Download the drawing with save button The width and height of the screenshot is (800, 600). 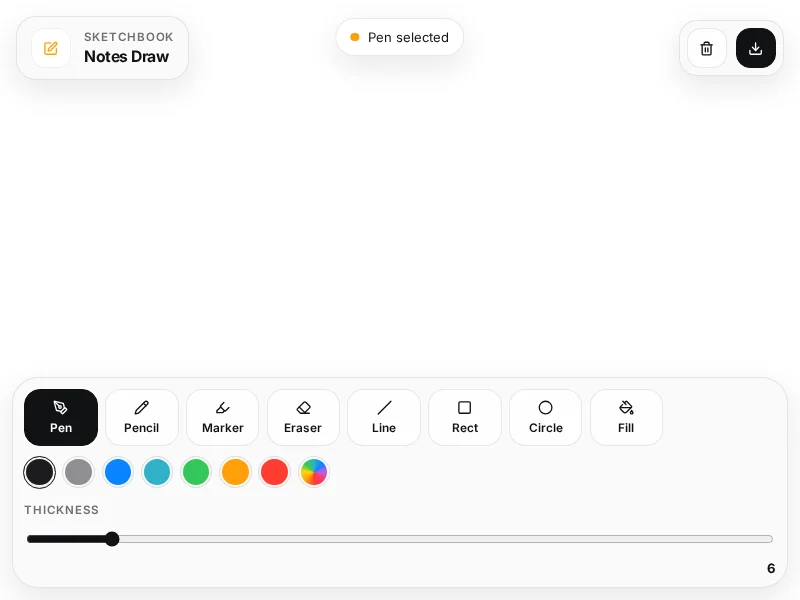[x=756, y=48]
